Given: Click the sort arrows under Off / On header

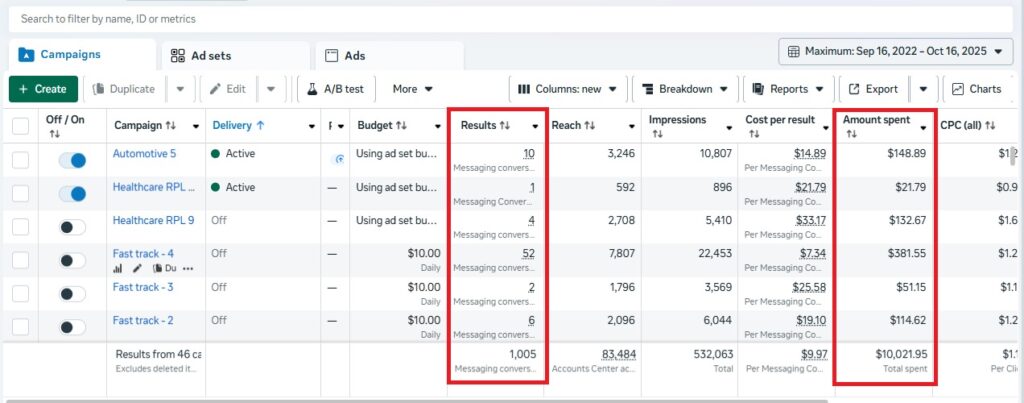Looking at the screenshot, I should (53, 133).
